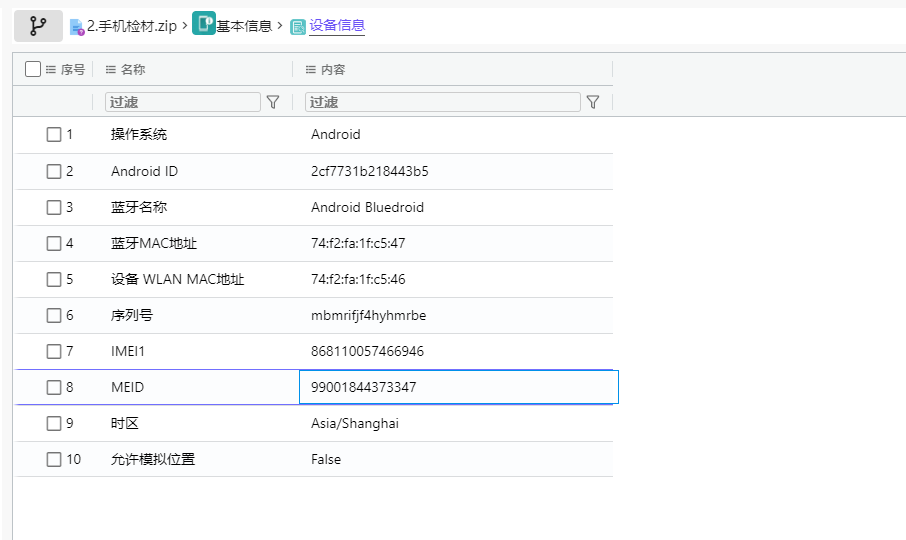The width and height of the screenshot is (906, 540).
Task: Open 序号 column menu icon
Action: tap(51, 69)
